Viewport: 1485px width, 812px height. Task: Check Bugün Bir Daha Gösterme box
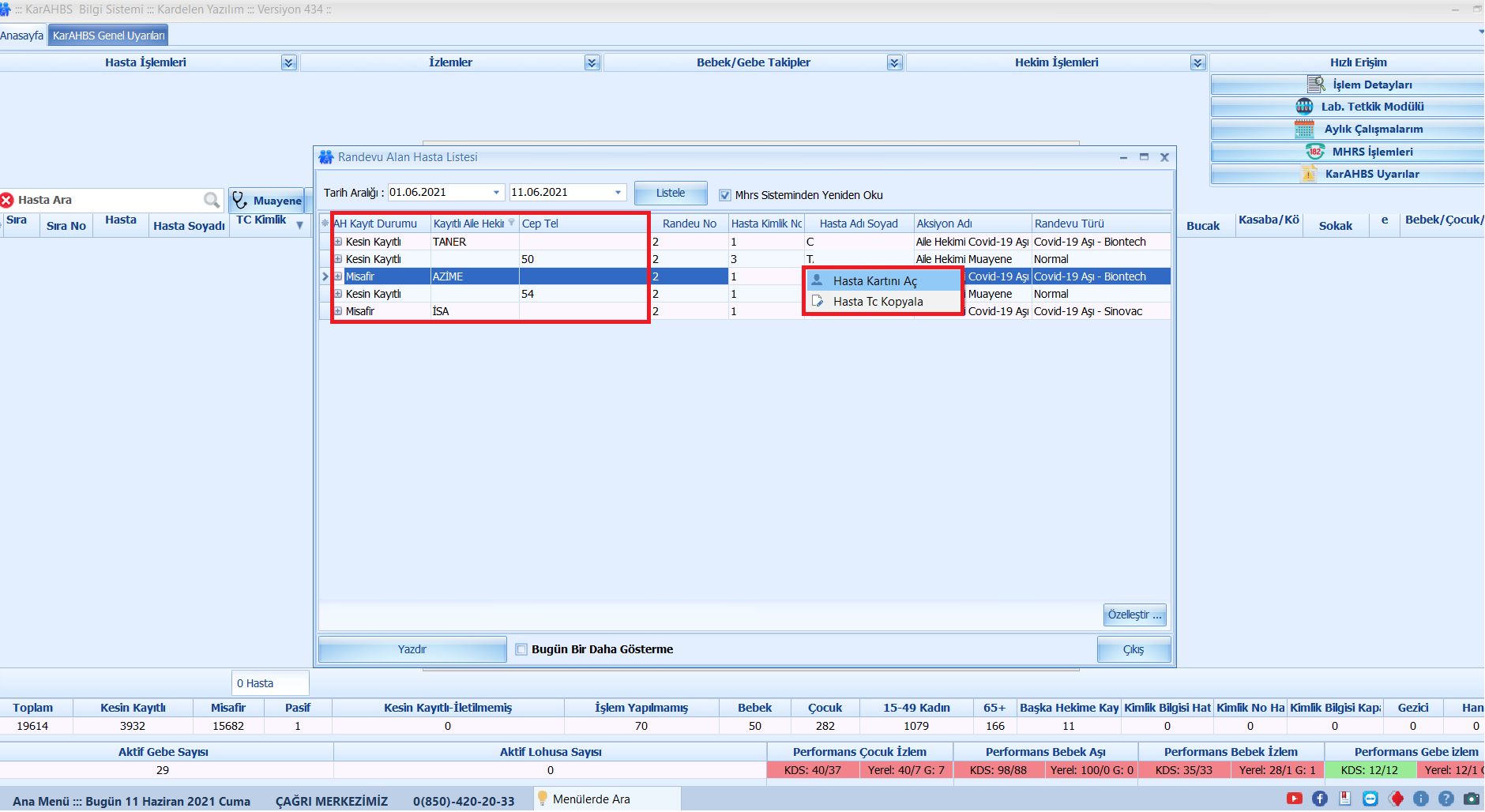tap(521, 649)
